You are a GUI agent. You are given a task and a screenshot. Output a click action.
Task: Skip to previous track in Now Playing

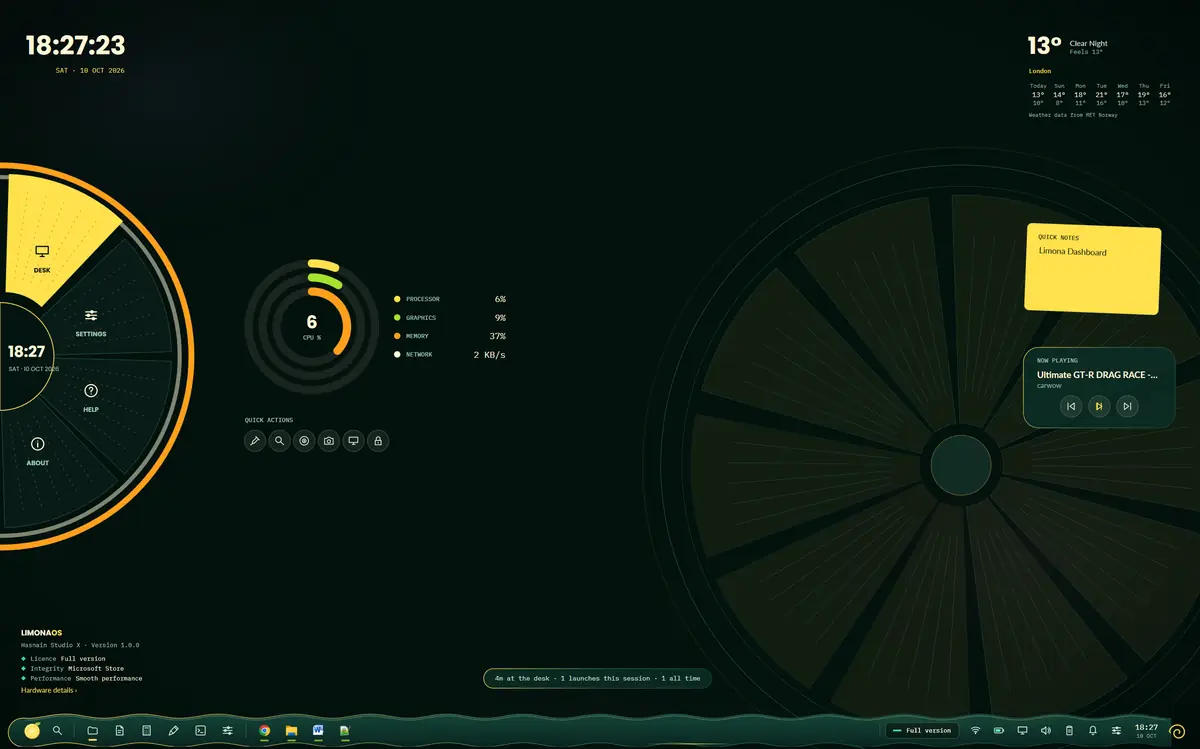point(1071,406)
